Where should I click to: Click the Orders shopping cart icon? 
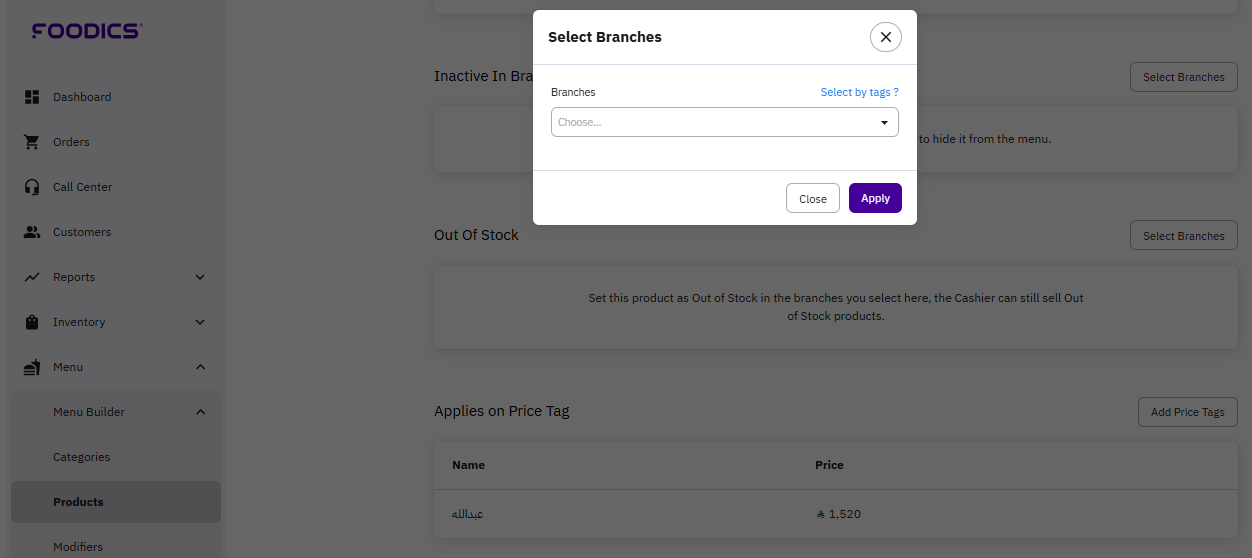coord(32,142)
